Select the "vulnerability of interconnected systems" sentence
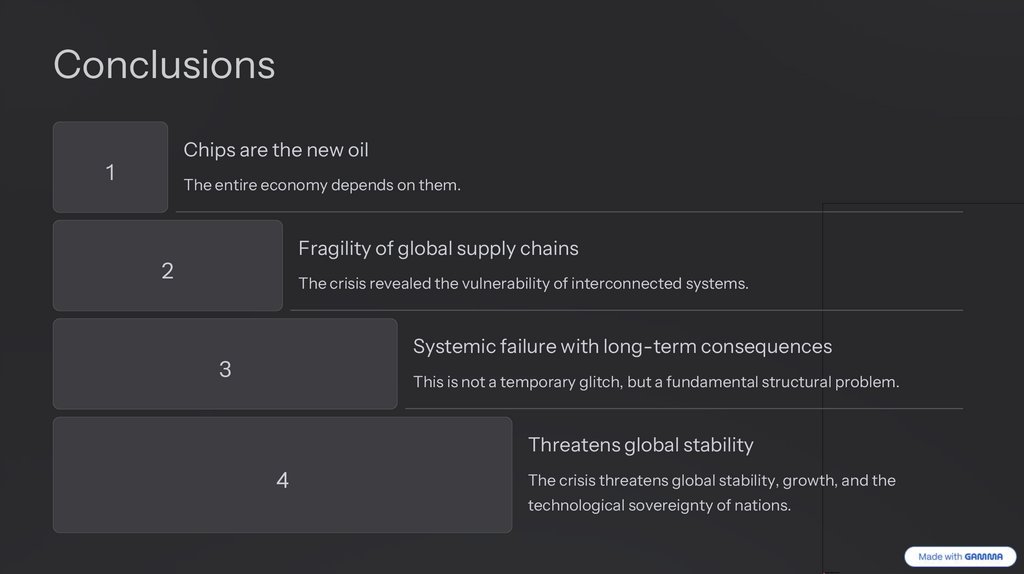Image resolution: width=1024 pixels, height=574 pixels. point(523,283)
